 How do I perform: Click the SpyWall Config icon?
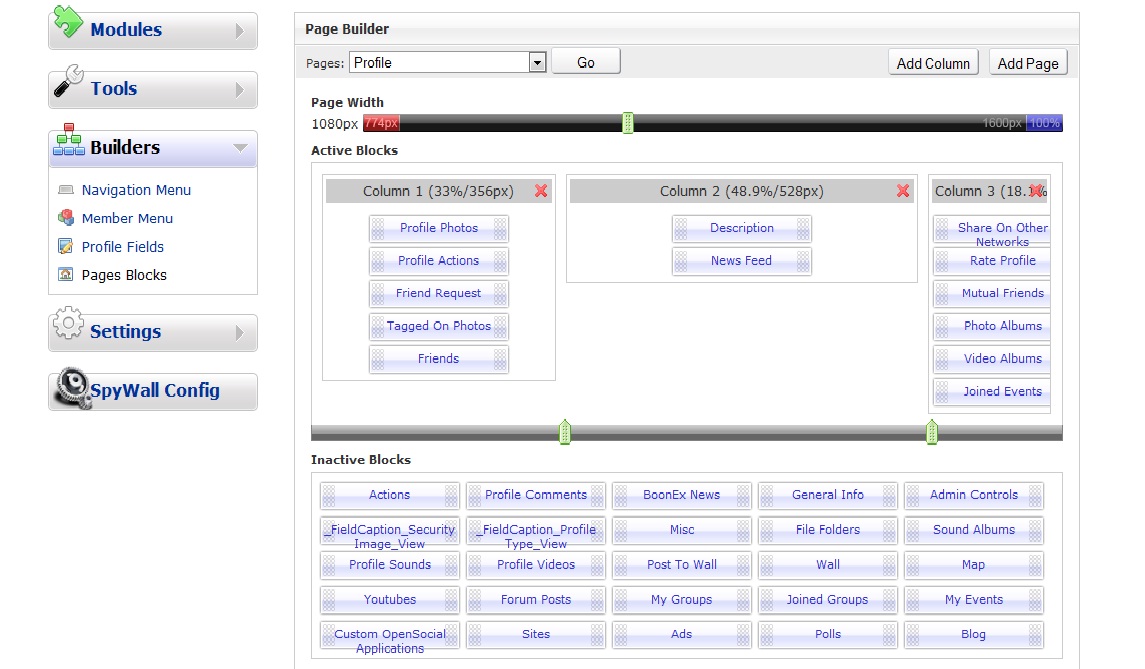(x=72, y=387)
